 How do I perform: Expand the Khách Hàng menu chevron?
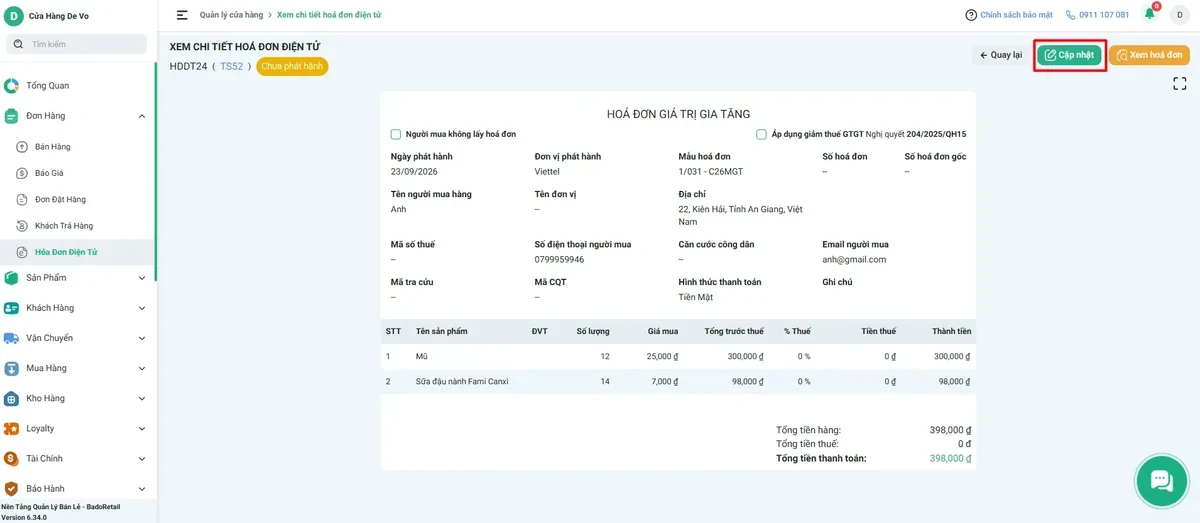(x=142, y=308)
